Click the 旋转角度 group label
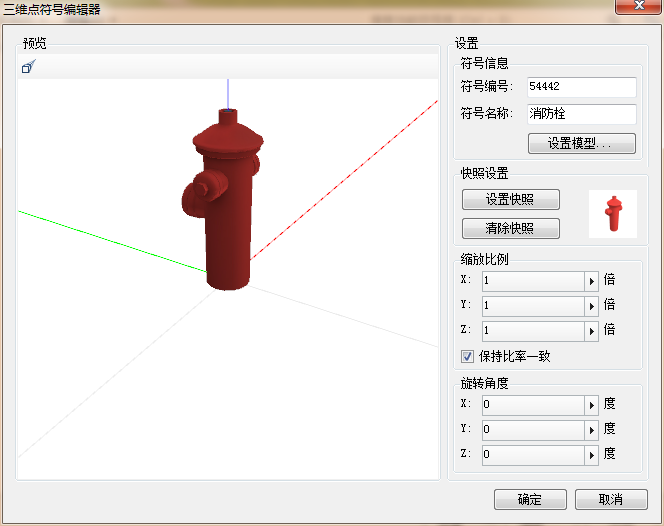Screen dimensions: 664x526 click(484, 383)
